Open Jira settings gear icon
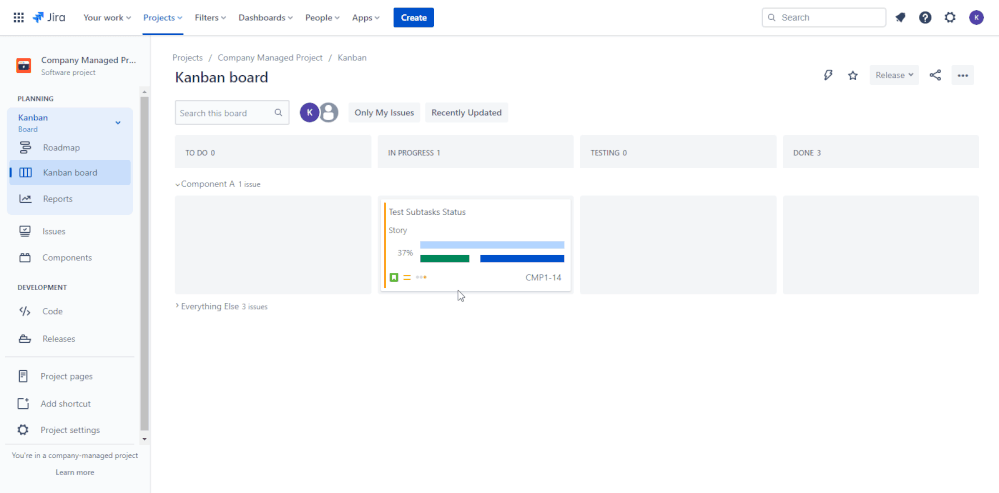Viewport: 999px width, 493px height. (950, 18)
